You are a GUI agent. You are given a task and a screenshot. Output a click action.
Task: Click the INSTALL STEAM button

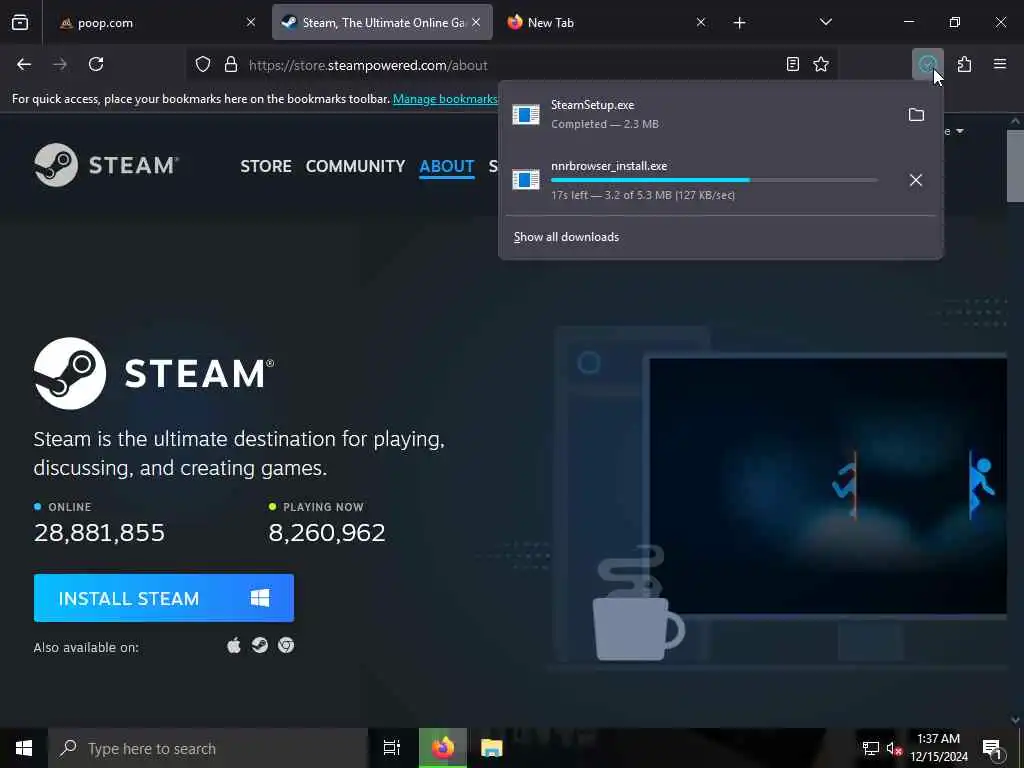(164, 598)
